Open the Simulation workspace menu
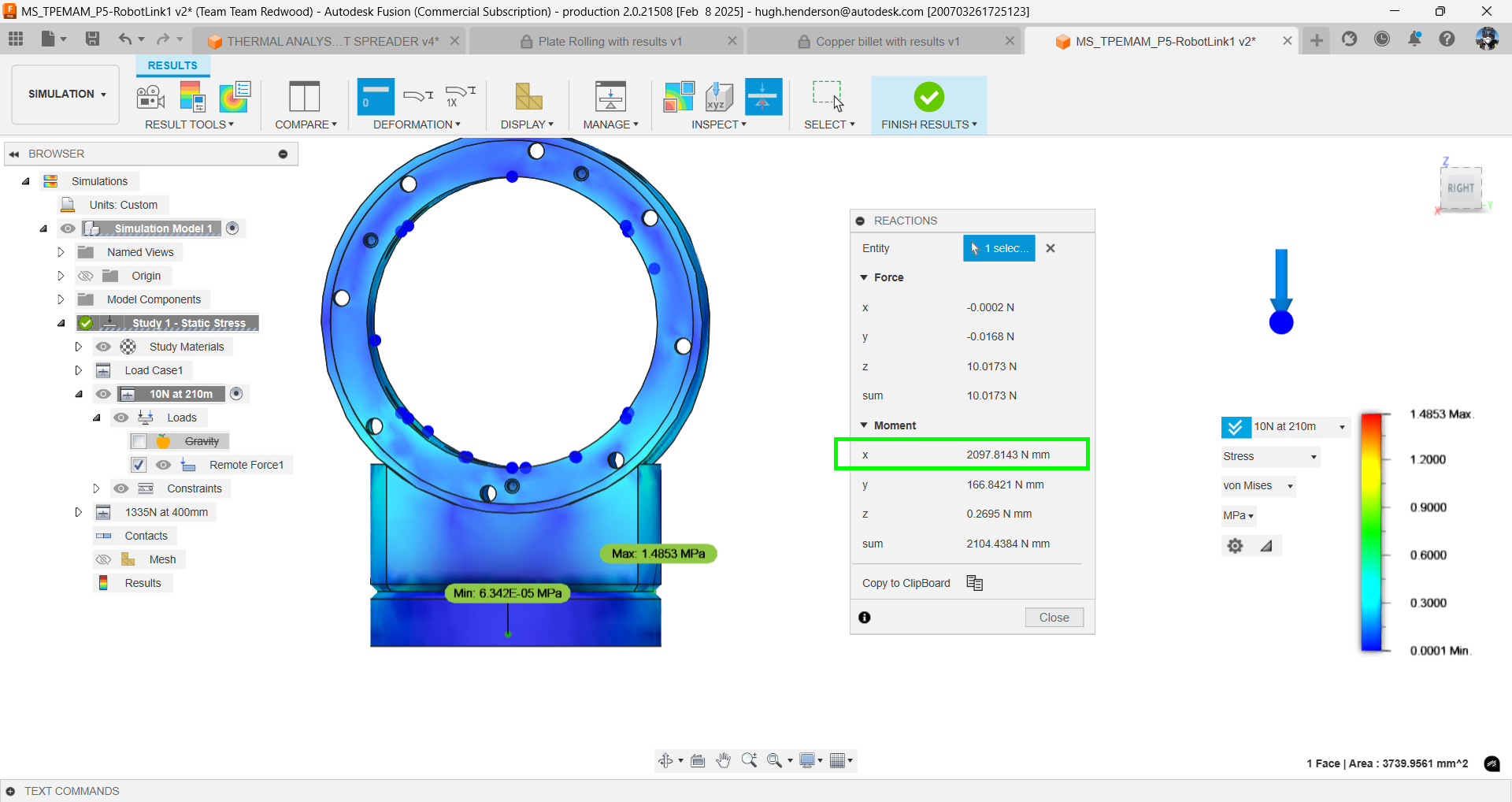1512x802 pixels. click(65, 94)
